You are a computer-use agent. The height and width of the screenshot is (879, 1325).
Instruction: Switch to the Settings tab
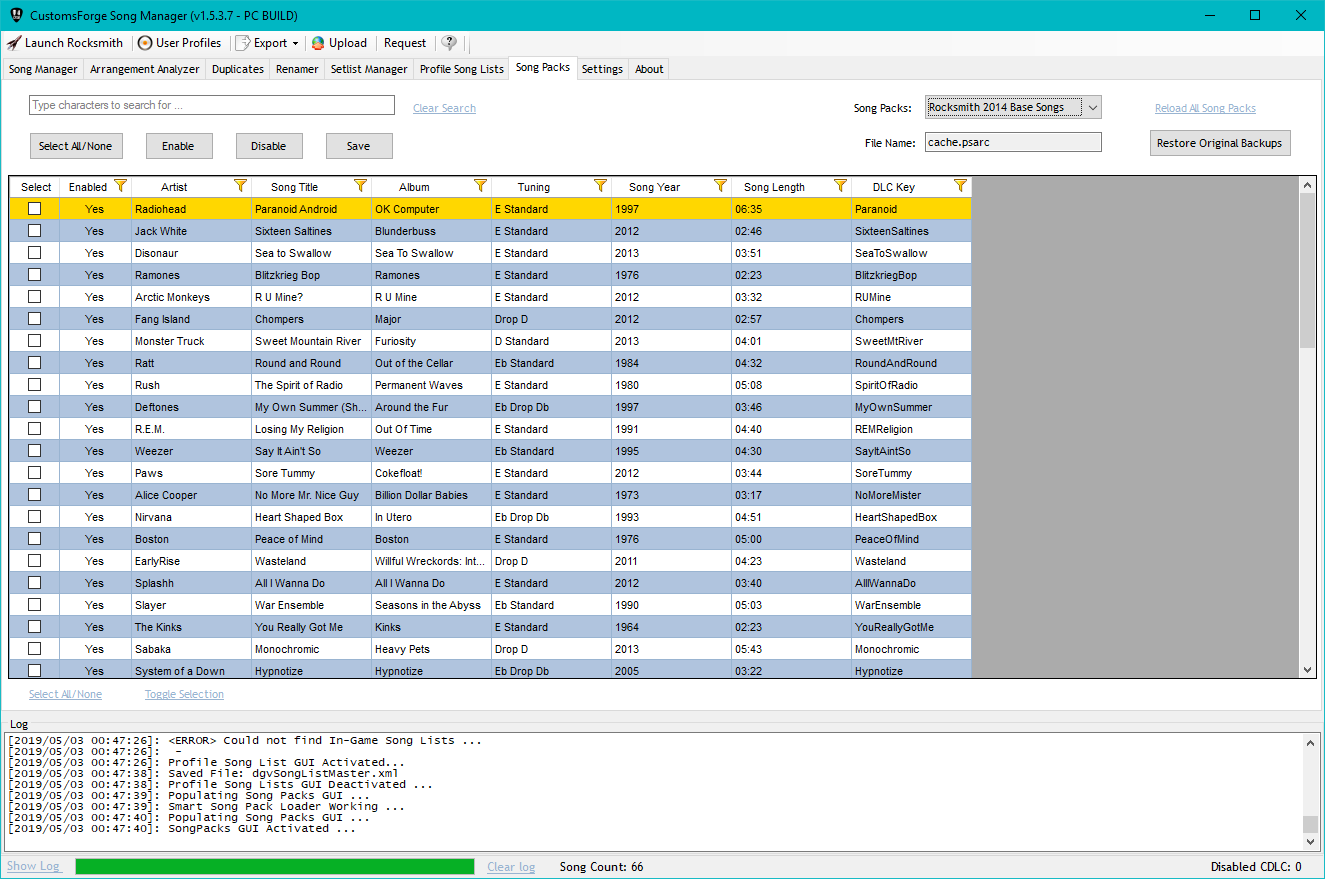[602, 68]
